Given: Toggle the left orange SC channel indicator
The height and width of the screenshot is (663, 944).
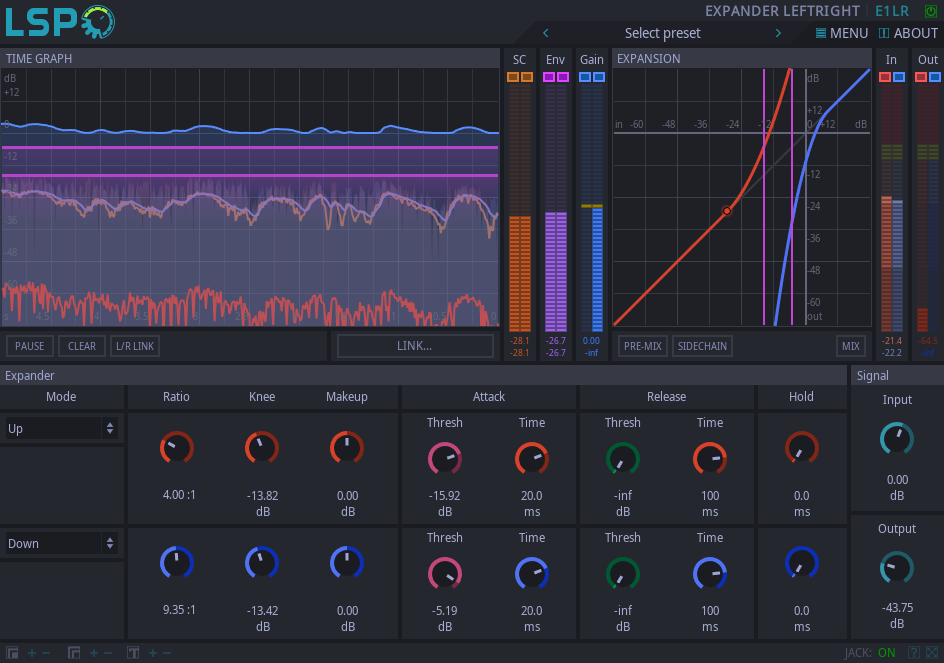Looking at the screenshot, I should (x=513, y=77).
